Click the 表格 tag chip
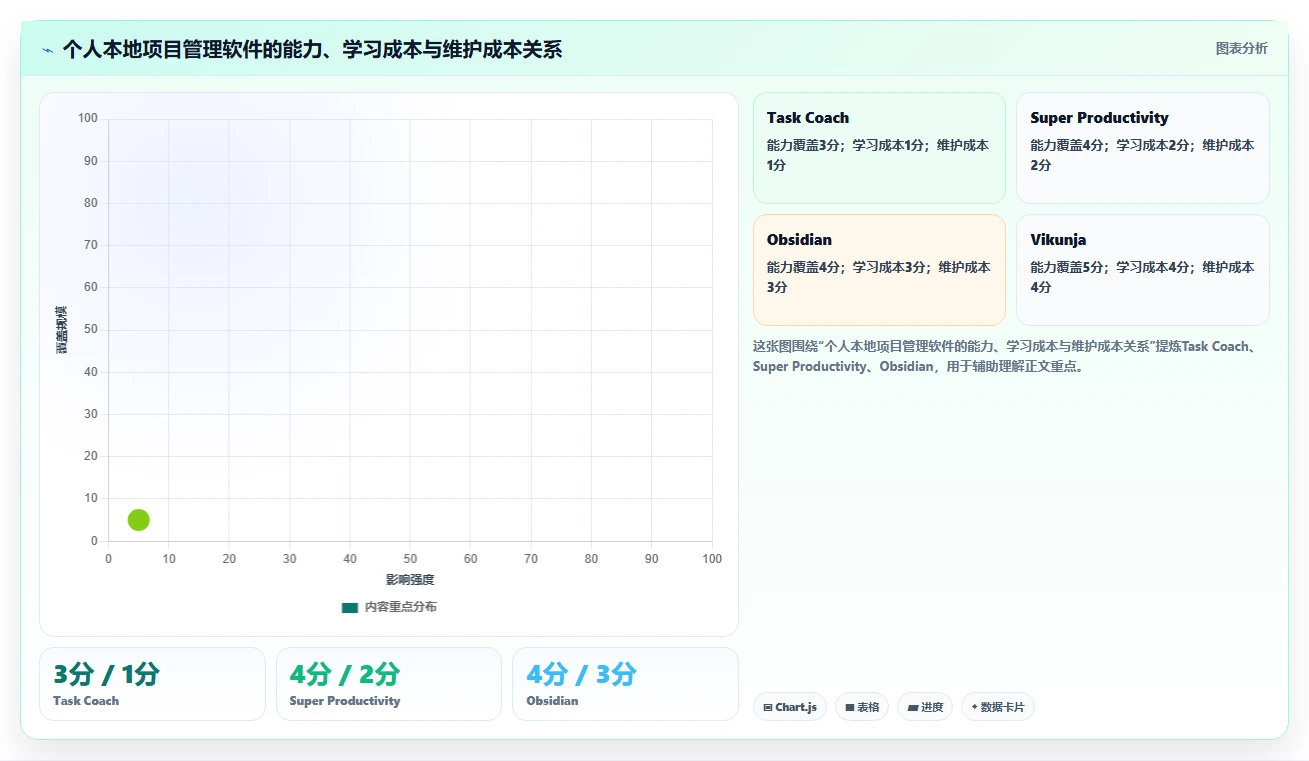1309x761 pixels. pos(862,707)
